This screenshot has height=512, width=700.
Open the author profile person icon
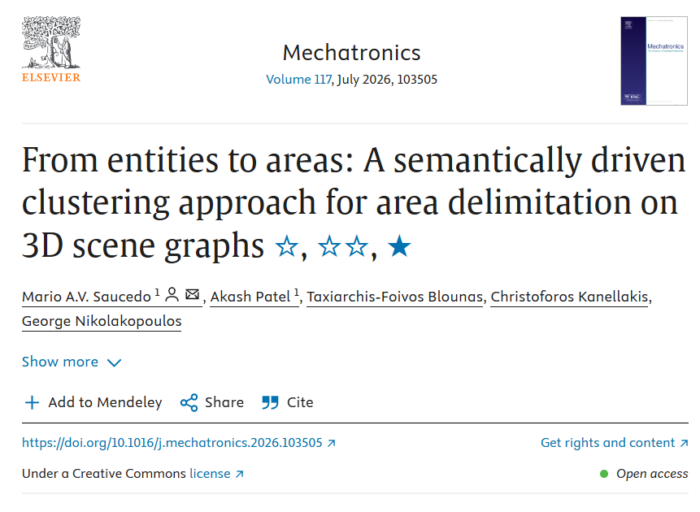pyautogui.click(x=172, y=295)
